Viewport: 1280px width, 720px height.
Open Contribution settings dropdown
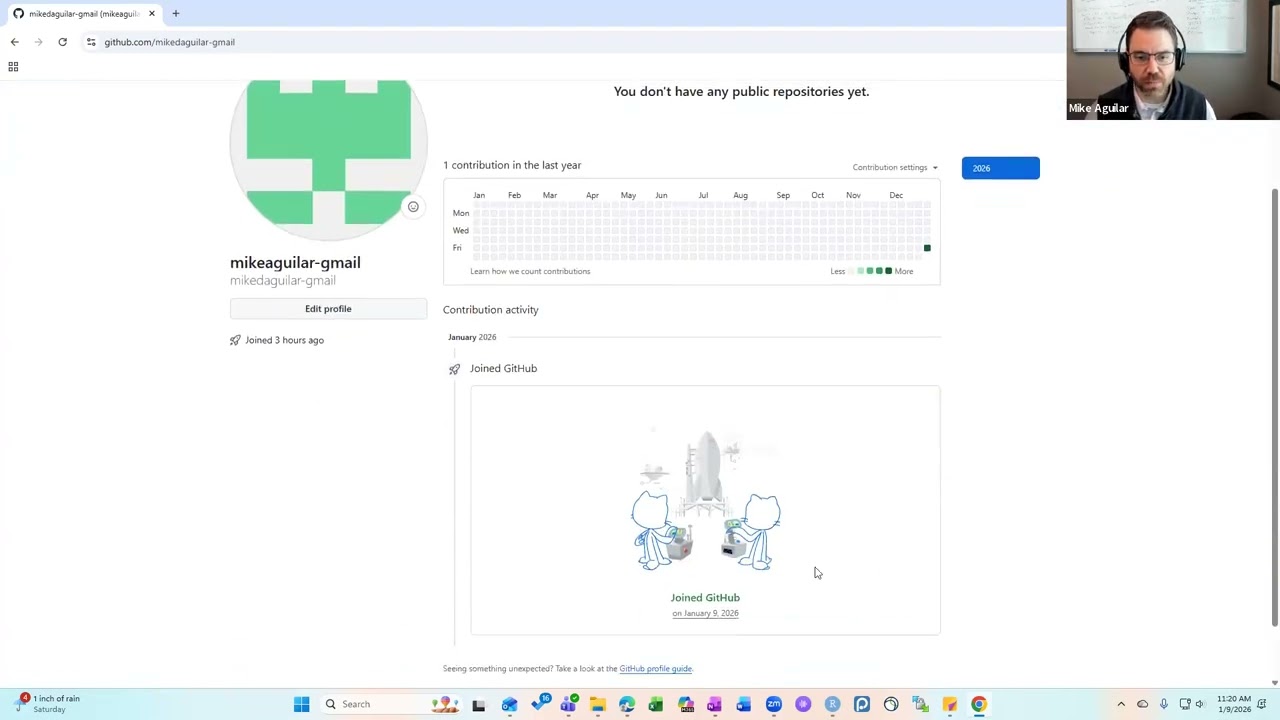click(x=895, y=167)
